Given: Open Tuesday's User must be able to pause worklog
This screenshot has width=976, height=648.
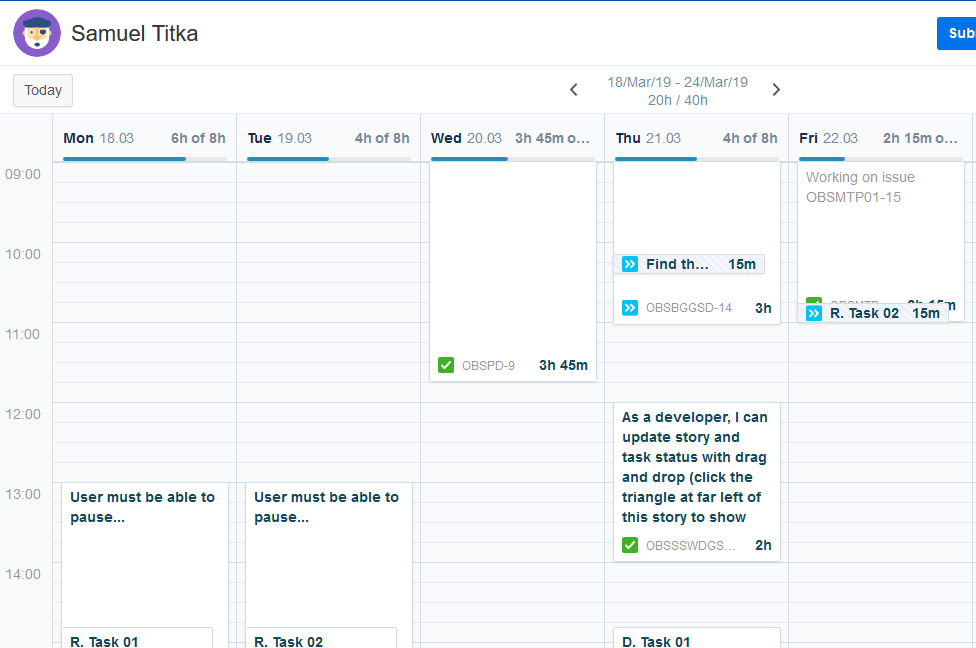Looking at the screenshot, I should coord(329,554).
